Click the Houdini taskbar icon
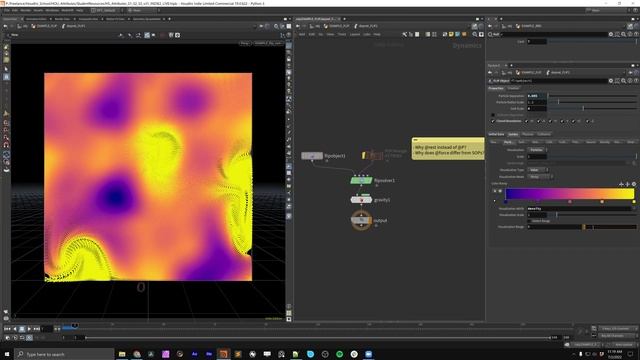 223,354
